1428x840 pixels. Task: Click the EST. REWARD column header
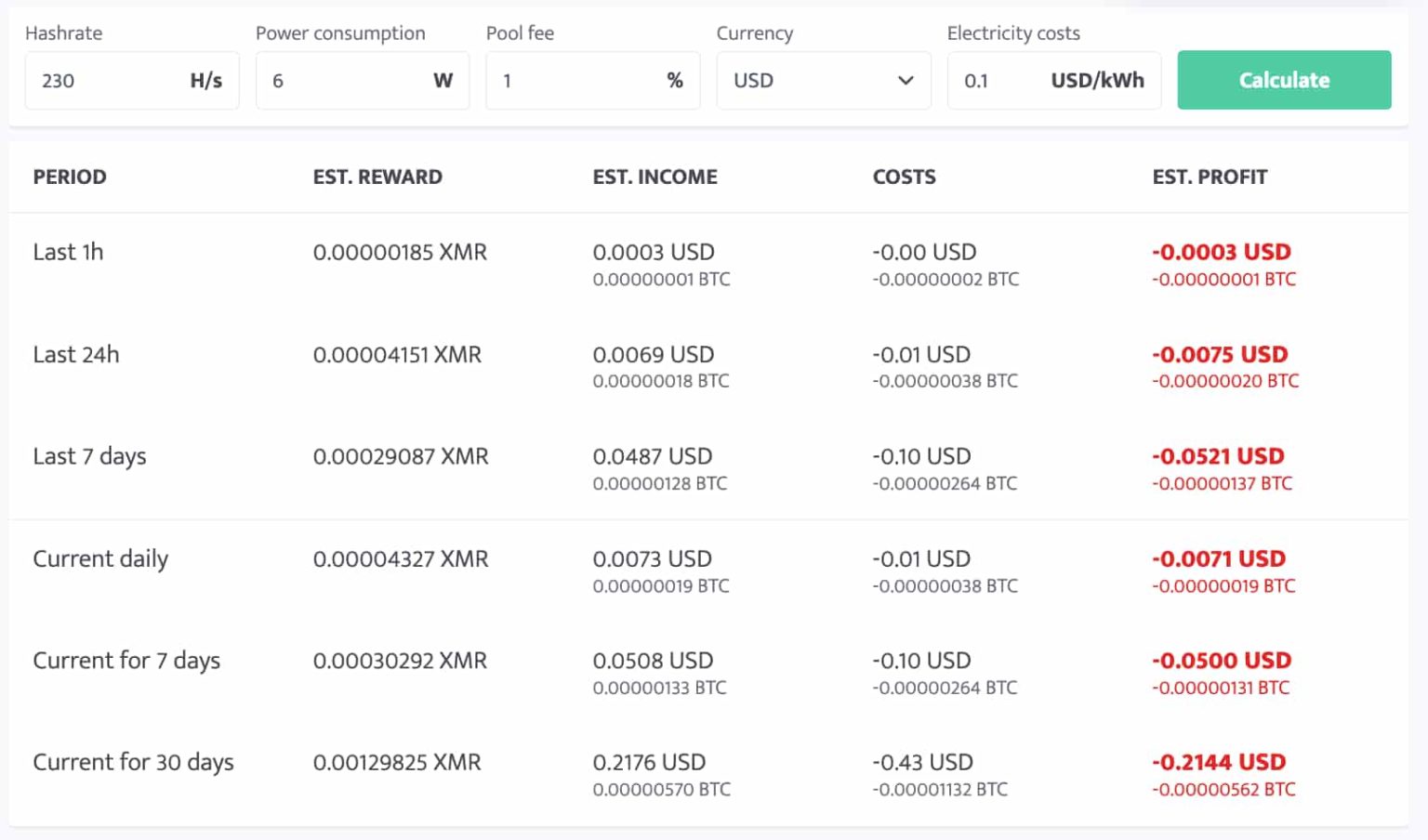377,177
